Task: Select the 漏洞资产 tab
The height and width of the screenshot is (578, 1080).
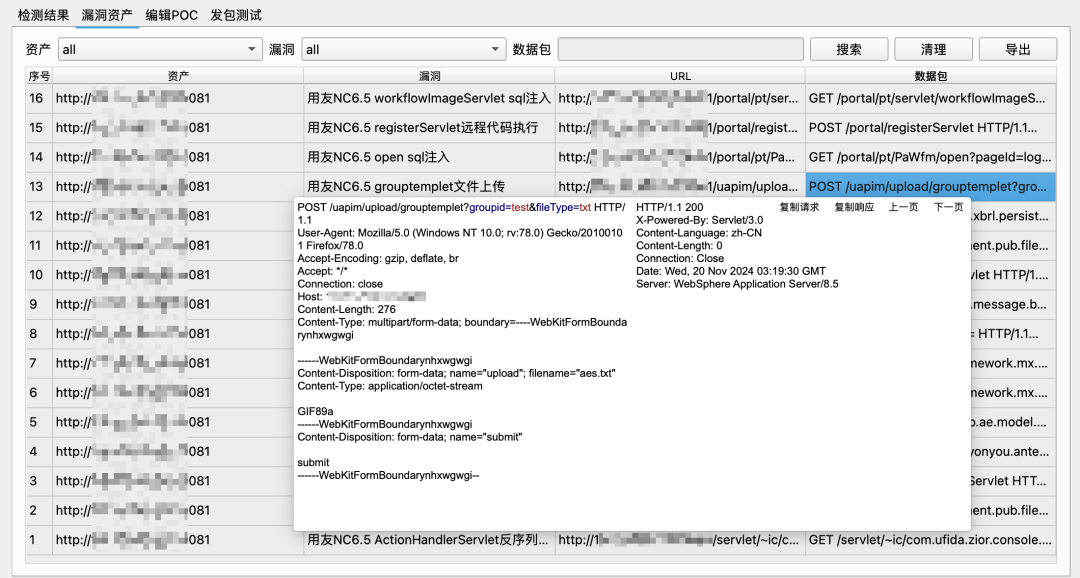Action: 107,15
